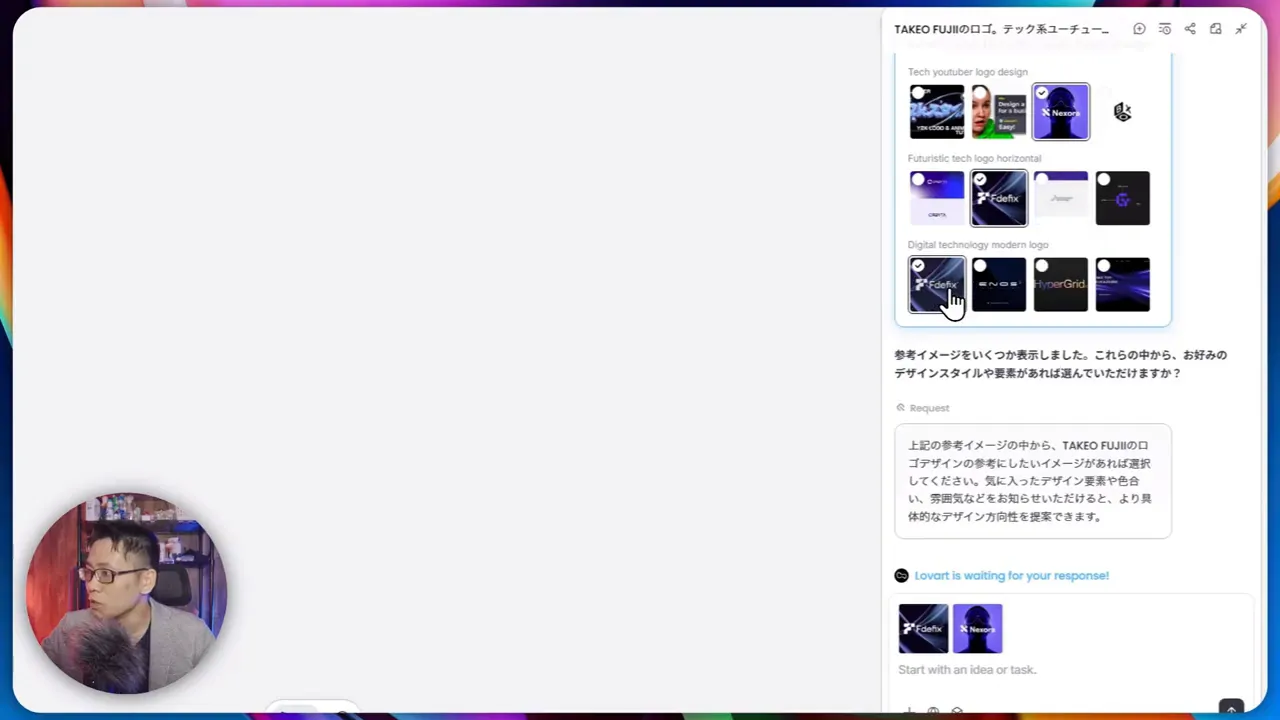This screenshot has height=720, width=1280.
Task: Check the white card thumbnail under Futuristic row
Action: point(1042,180)
